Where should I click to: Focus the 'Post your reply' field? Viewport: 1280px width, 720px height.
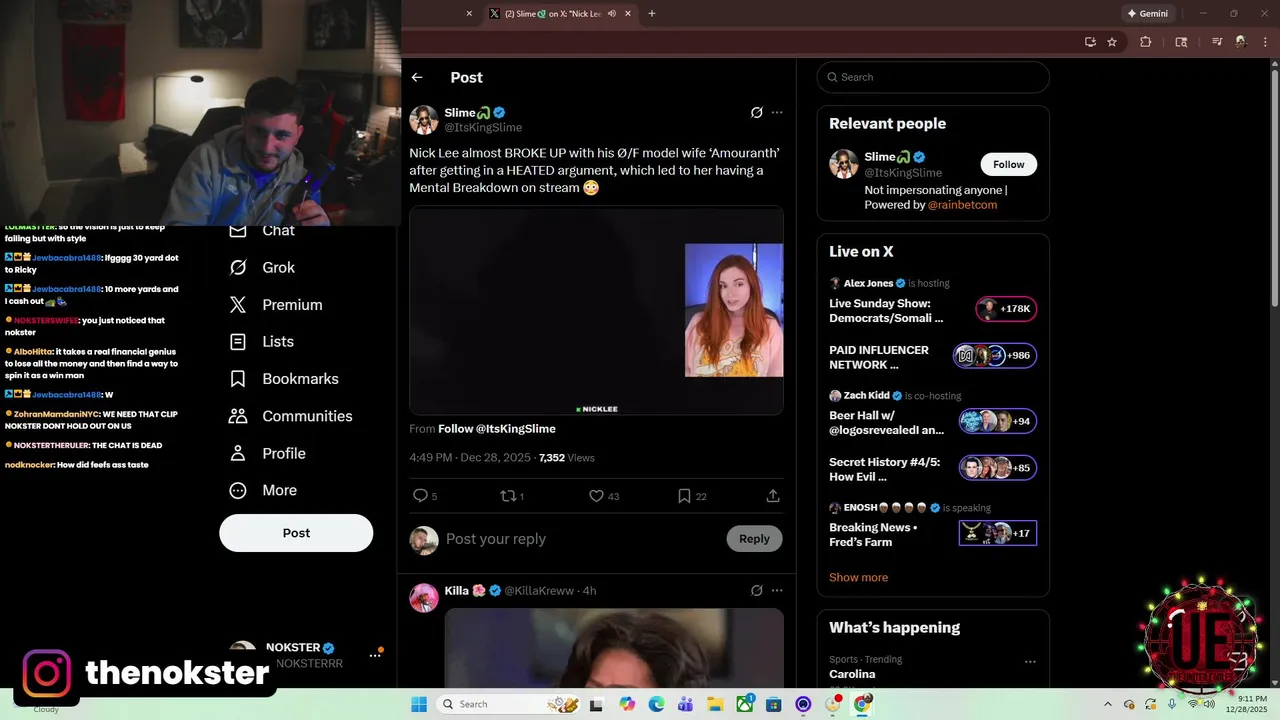[x=580, y=539]
